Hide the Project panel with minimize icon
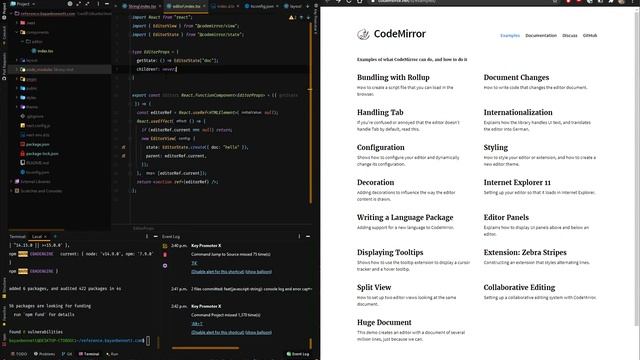Viewport: 640px width, 360px height. coord(107,4)
